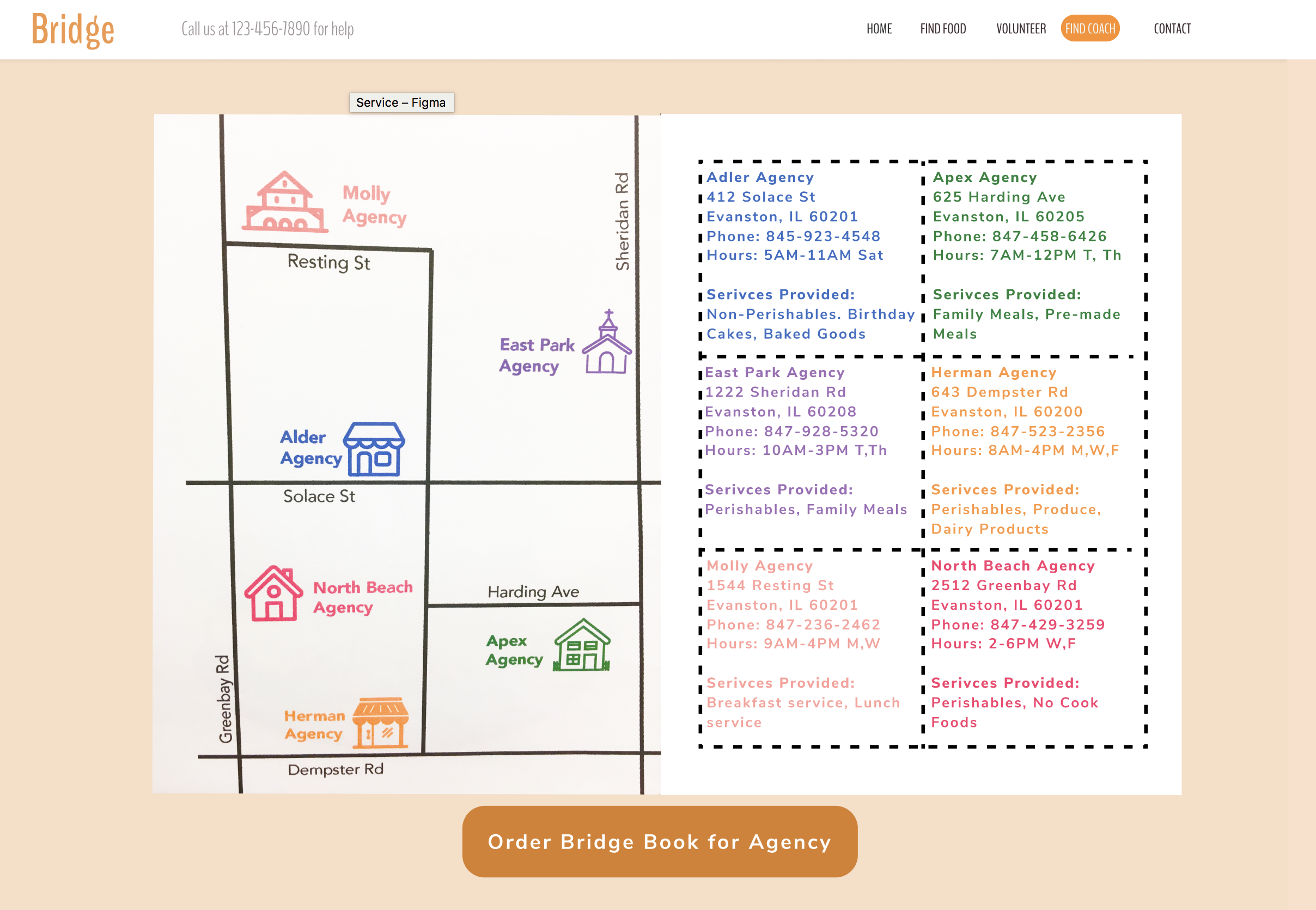Screen dimensions: 1316x910
Task: Click the Herman Agency map label
Action: pyautogui.click(x=314, y=725)
